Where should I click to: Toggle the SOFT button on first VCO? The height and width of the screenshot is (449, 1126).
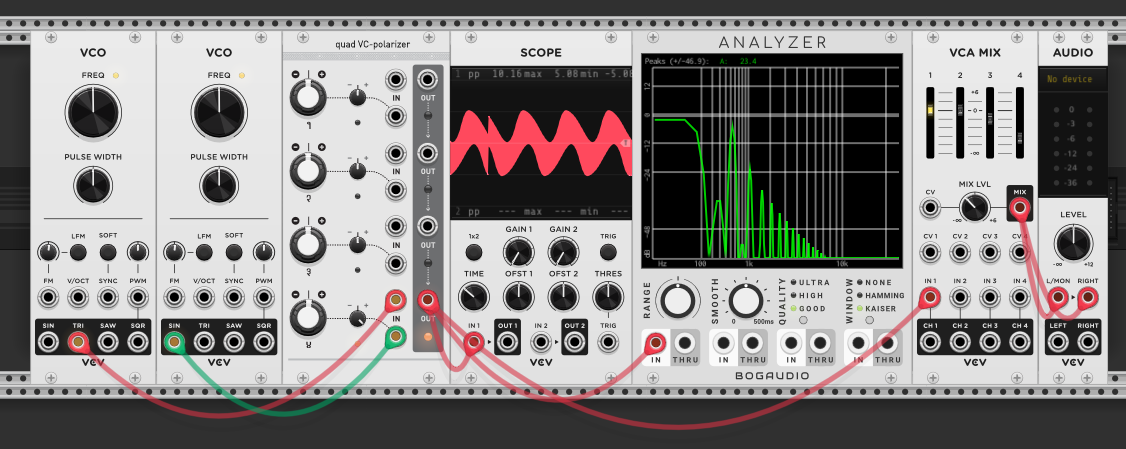pyautogui.click(x=108, y=252)
